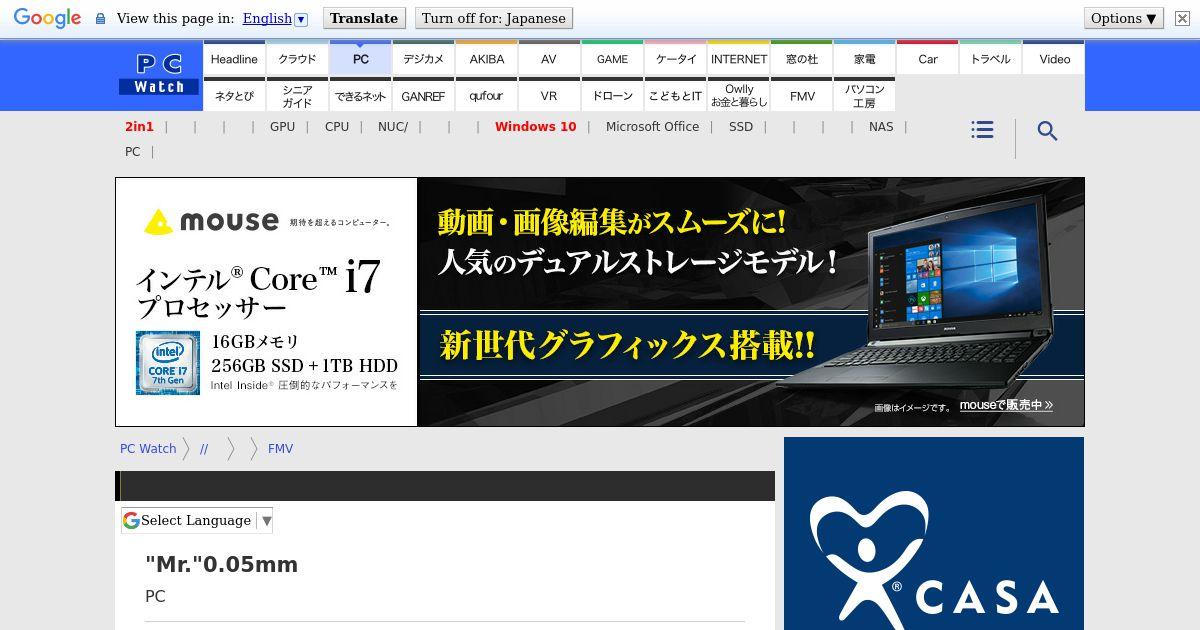Open the GANREF tab
1200x630 pixels.
(x=423, y=95)
